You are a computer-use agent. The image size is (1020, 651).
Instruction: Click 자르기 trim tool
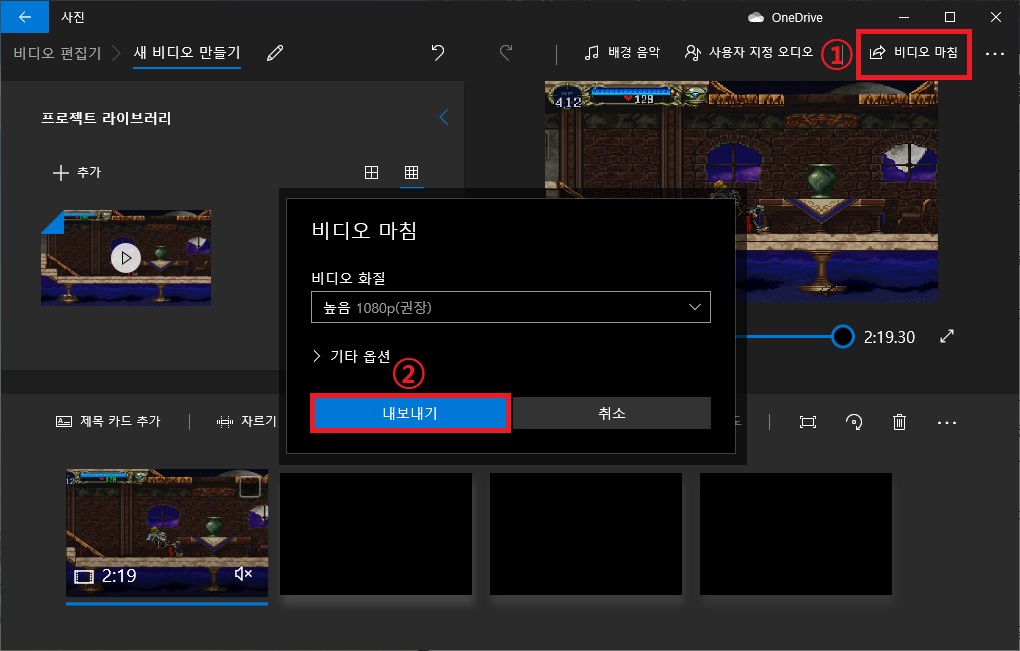247,421
